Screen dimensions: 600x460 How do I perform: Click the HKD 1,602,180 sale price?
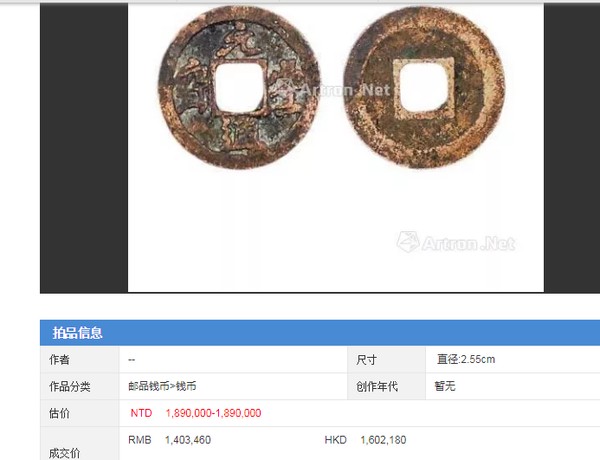coord(365,440)
